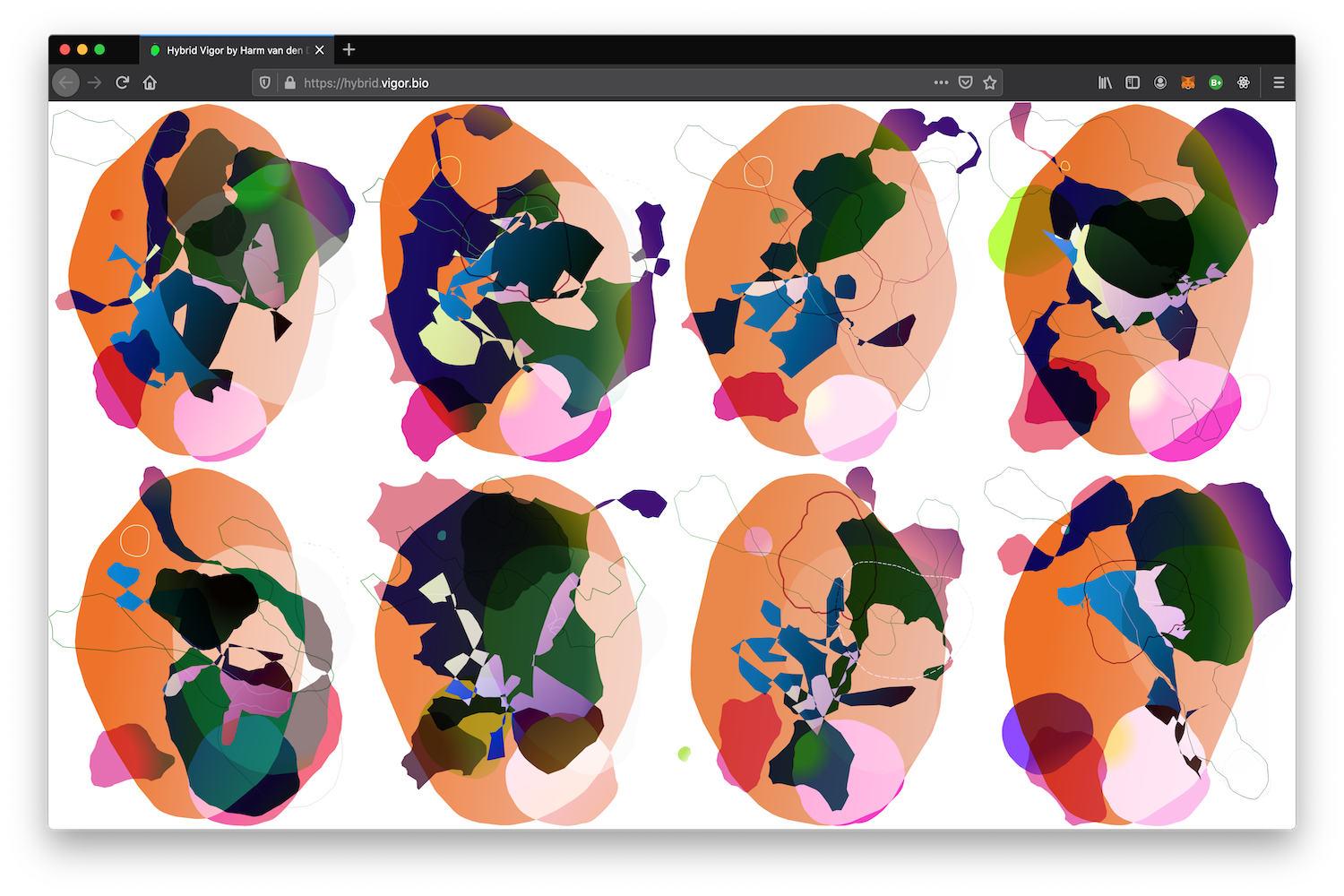Image resolution: width=1344 pixels, height=896 pixels.
Task: Save page to Pocket
Action: click(965, 82)
